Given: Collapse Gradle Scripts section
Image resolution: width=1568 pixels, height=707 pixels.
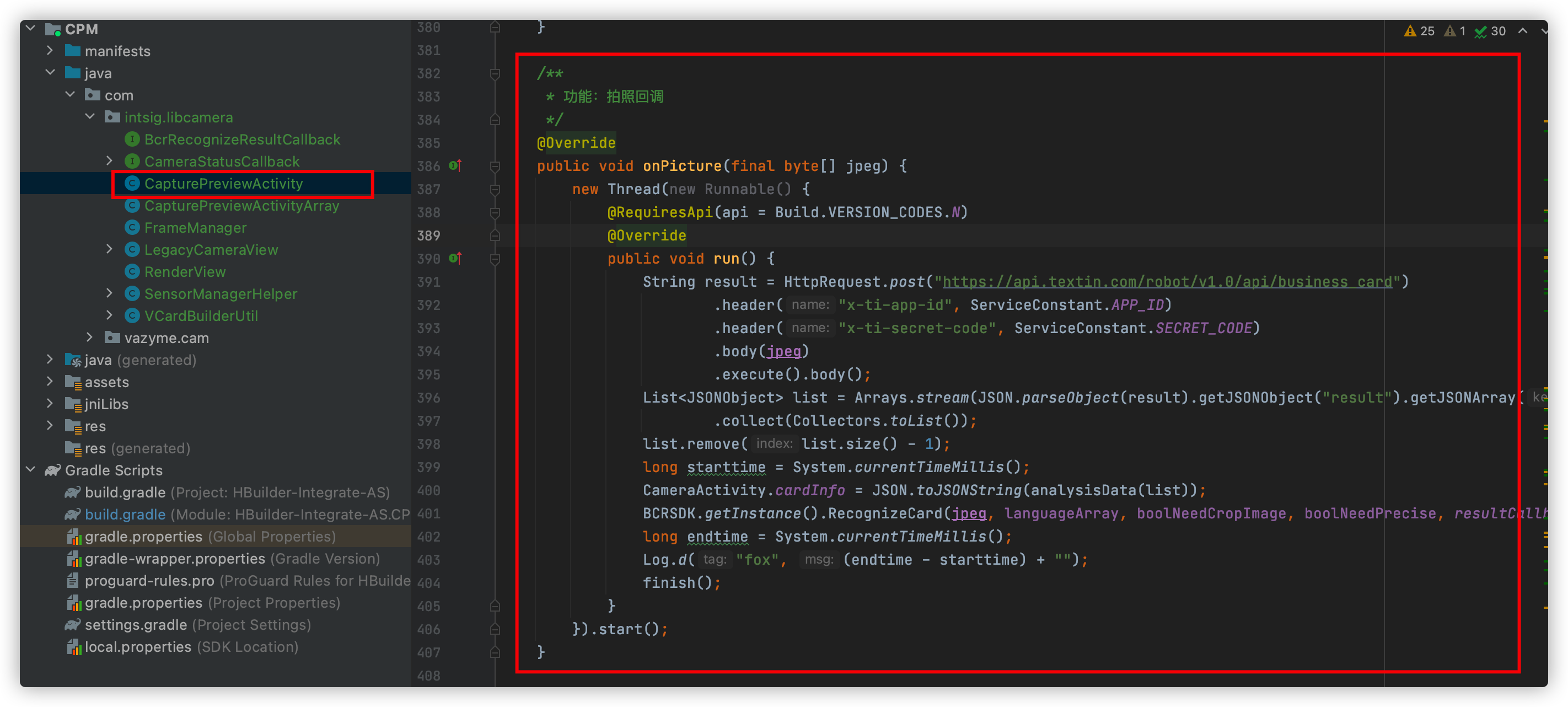Looking at the screenshot, I should (30, 469).
